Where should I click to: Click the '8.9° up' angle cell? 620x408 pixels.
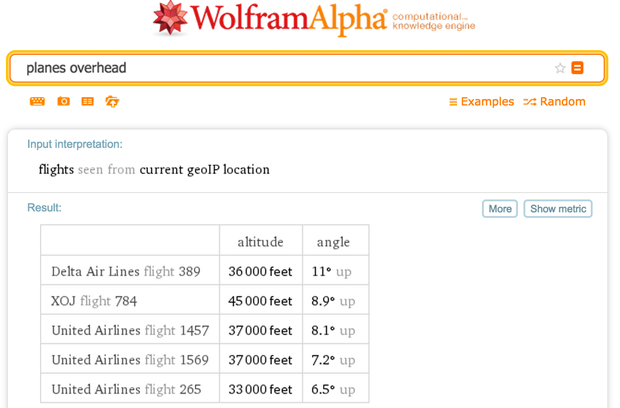tap(335, 300)
